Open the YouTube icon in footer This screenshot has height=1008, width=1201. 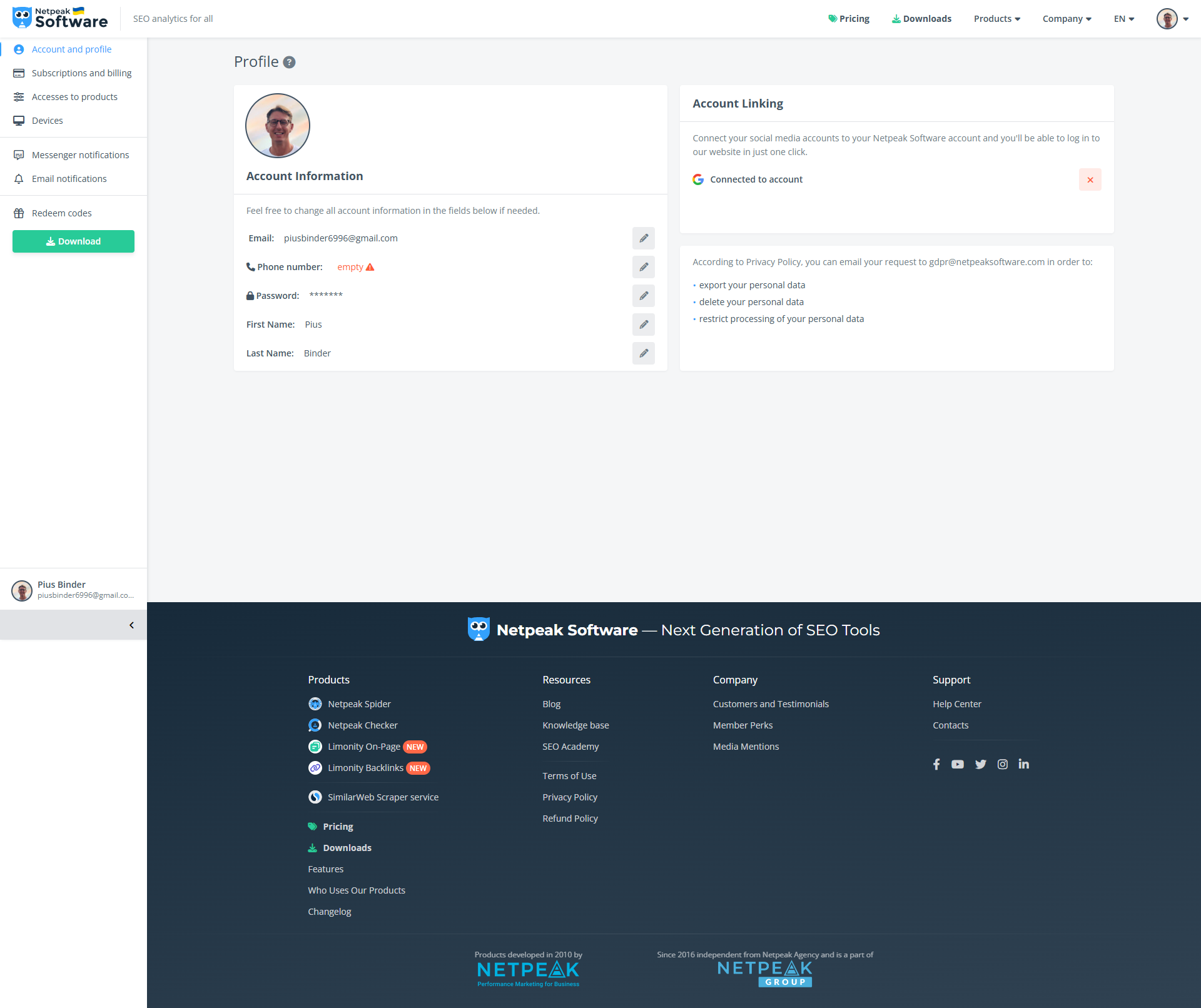(x=958, y=764)
